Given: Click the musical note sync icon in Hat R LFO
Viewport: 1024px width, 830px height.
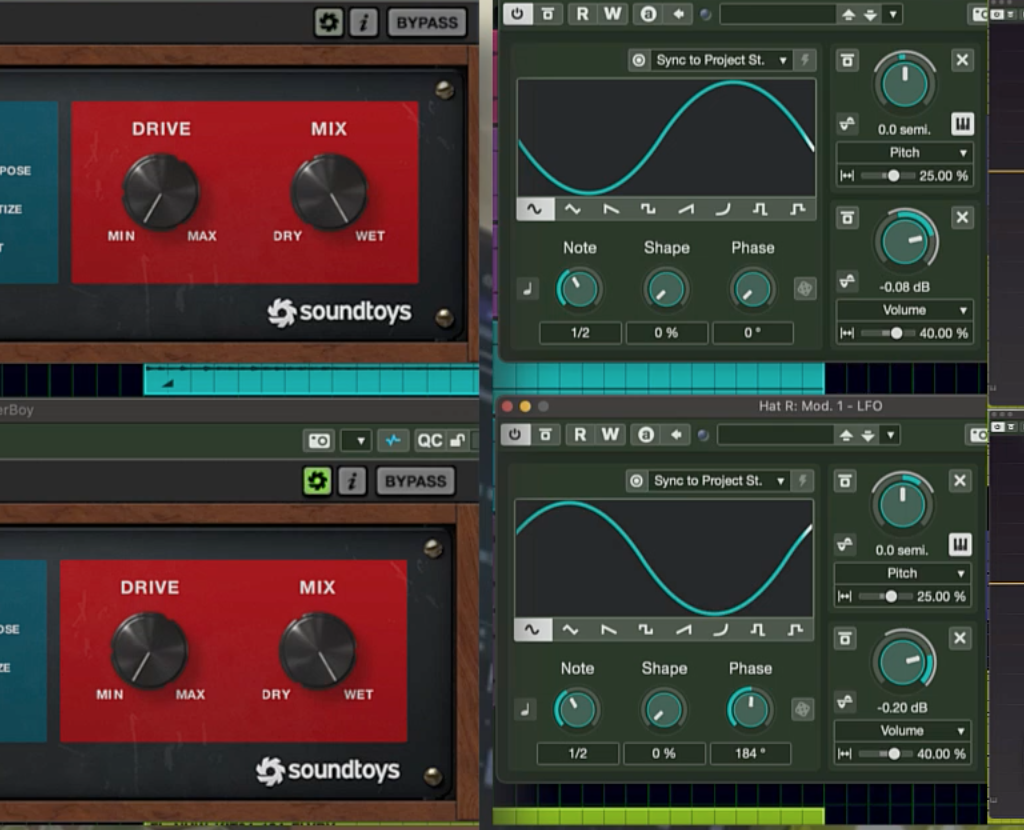Looking at the screenshot, I should click(x=526, y=709).
